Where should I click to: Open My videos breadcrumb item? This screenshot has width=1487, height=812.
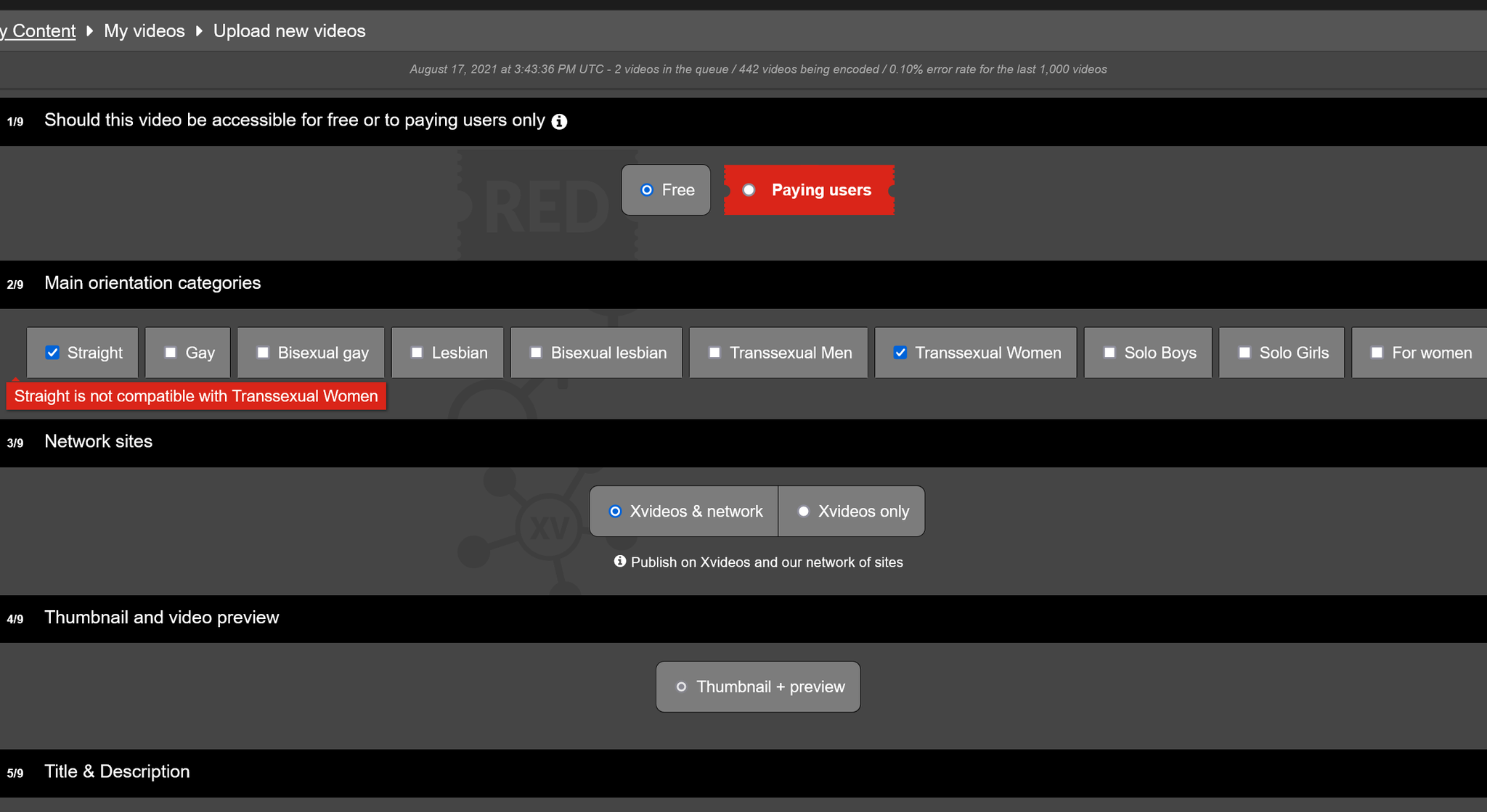point(144,31)
